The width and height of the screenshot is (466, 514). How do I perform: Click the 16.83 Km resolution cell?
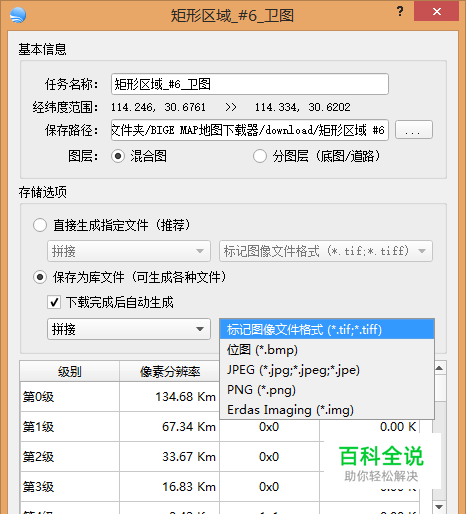[x=169, y=487]
